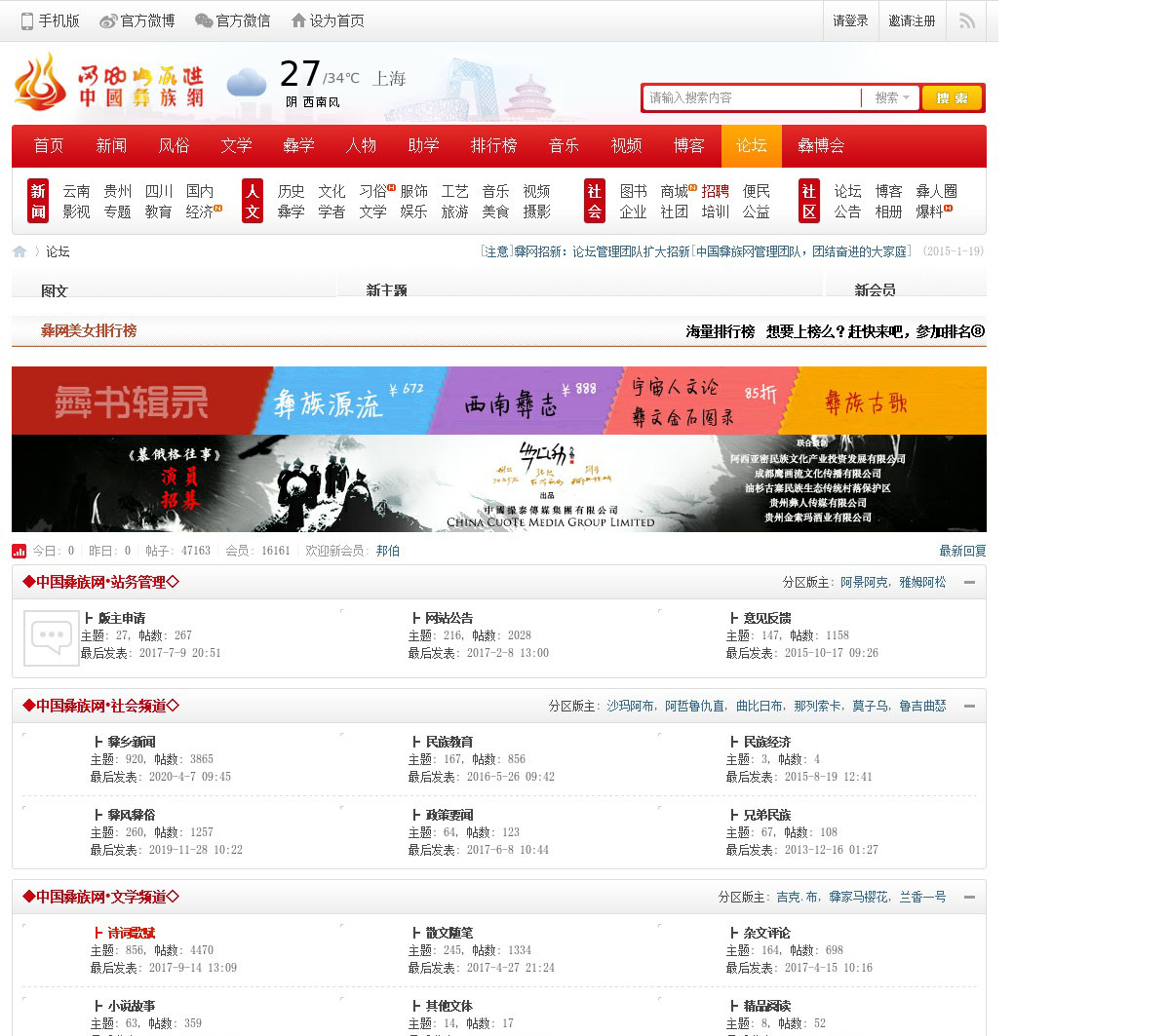Open the official WeChat (官方微信) icon link
This screenshot has height=1036, width=1170.
[203, 20]
